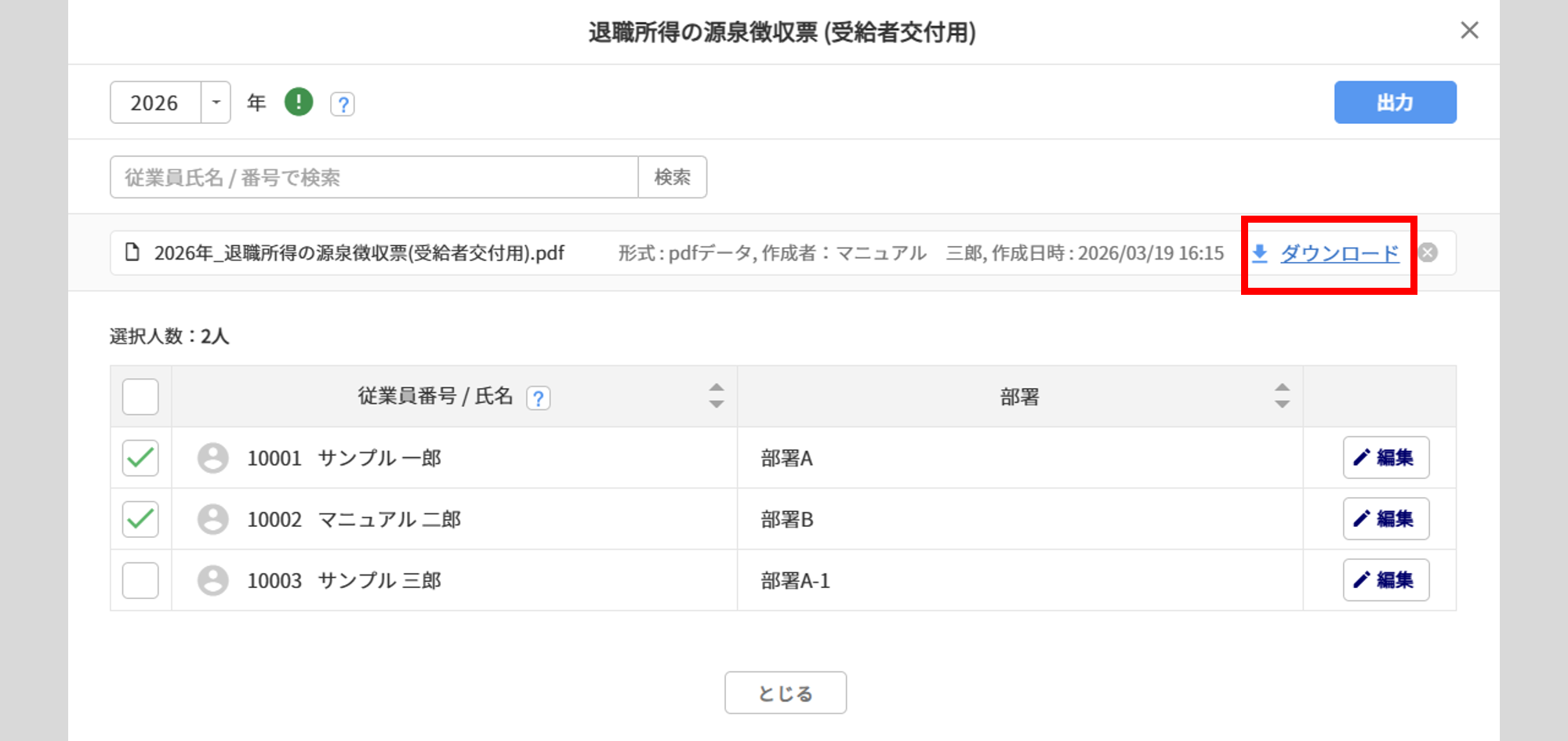The height and width of the screenshot is (741, 1568).
Task: Check employee 10003 サンプル 三郎
Action: [x=140, y=580]
